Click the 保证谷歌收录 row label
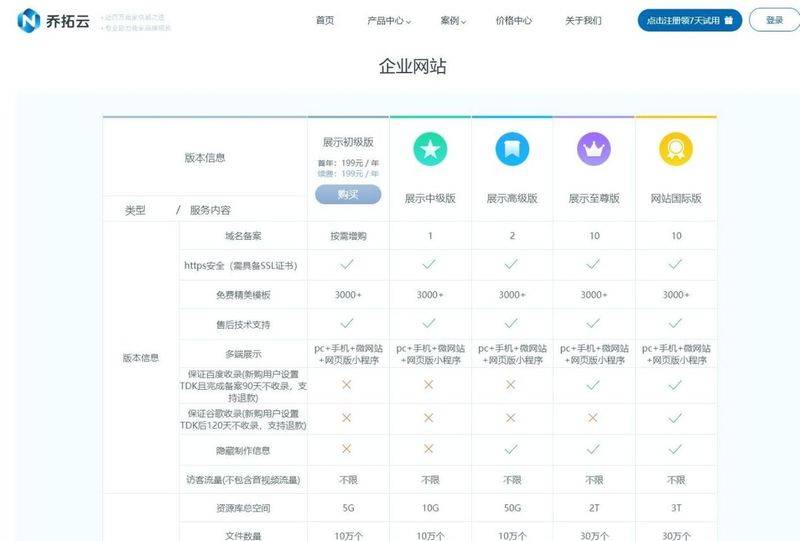The height and width of the screenshot is (541, 800). coord(243,419)
